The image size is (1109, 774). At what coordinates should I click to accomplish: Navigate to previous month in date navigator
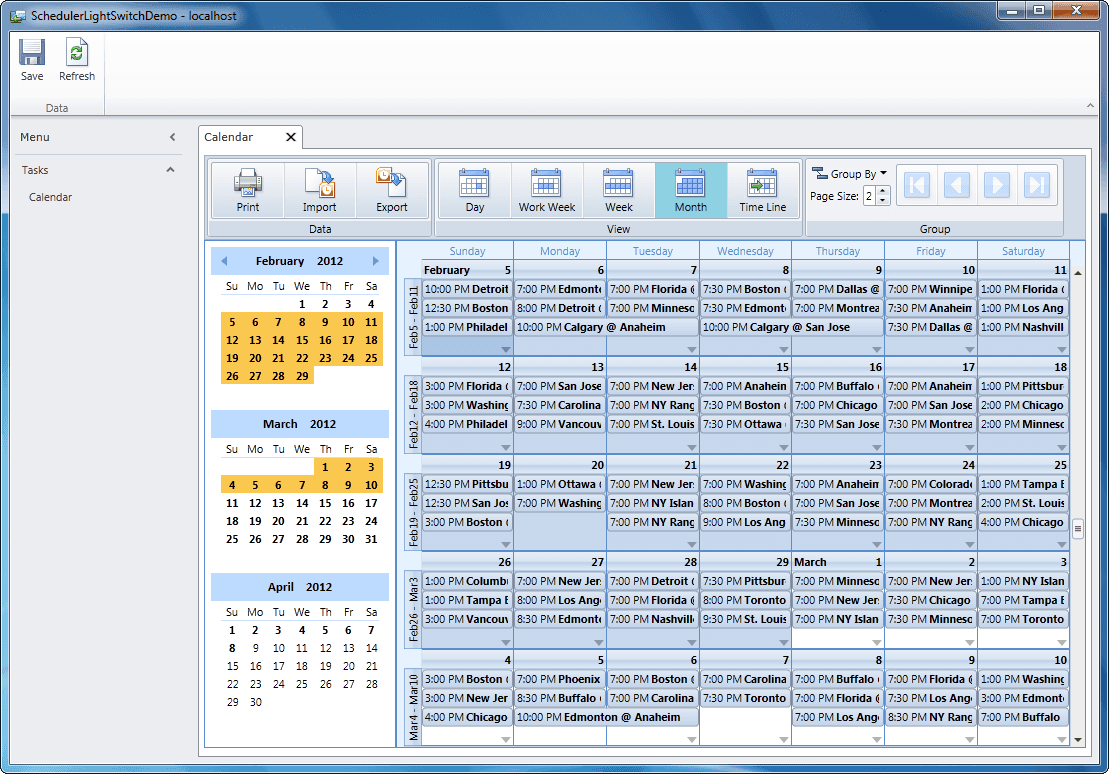pyautogui.click(x=224, y=261)
